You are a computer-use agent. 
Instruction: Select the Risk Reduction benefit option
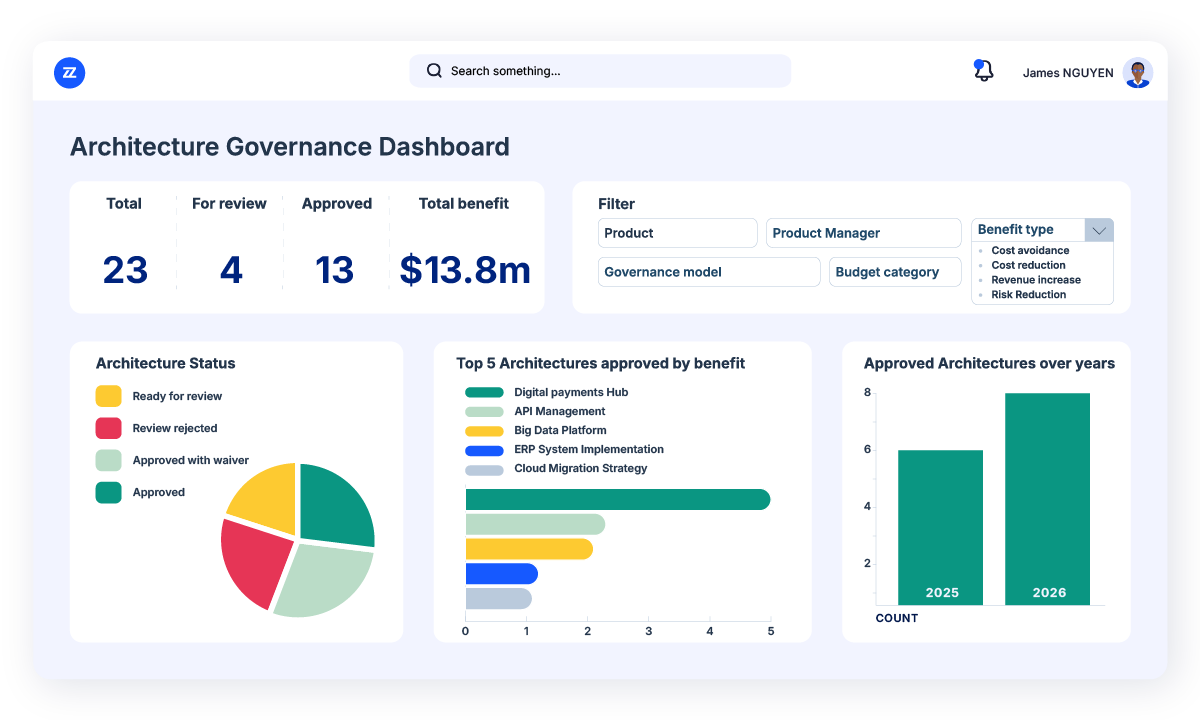click(1028, 295)
